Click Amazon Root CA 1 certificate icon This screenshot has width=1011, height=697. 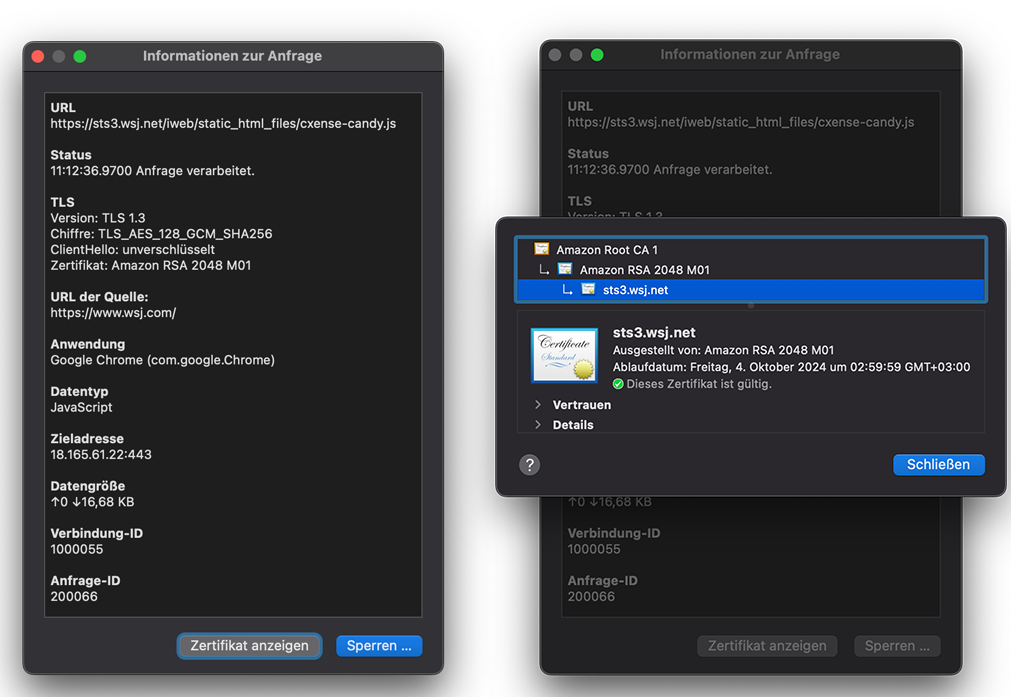[x=542, y=249]
